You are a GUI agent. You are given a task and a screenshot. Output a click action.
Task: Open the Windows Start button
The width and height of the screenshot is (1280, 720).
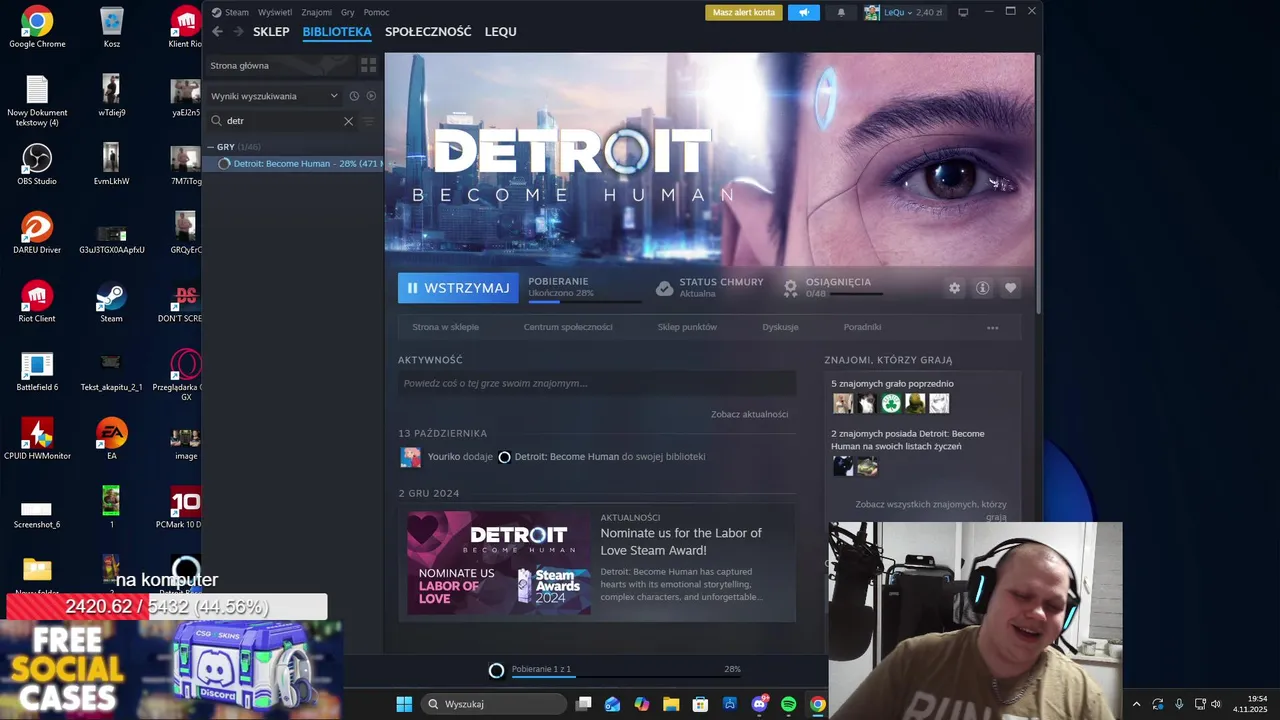[404, 704]
